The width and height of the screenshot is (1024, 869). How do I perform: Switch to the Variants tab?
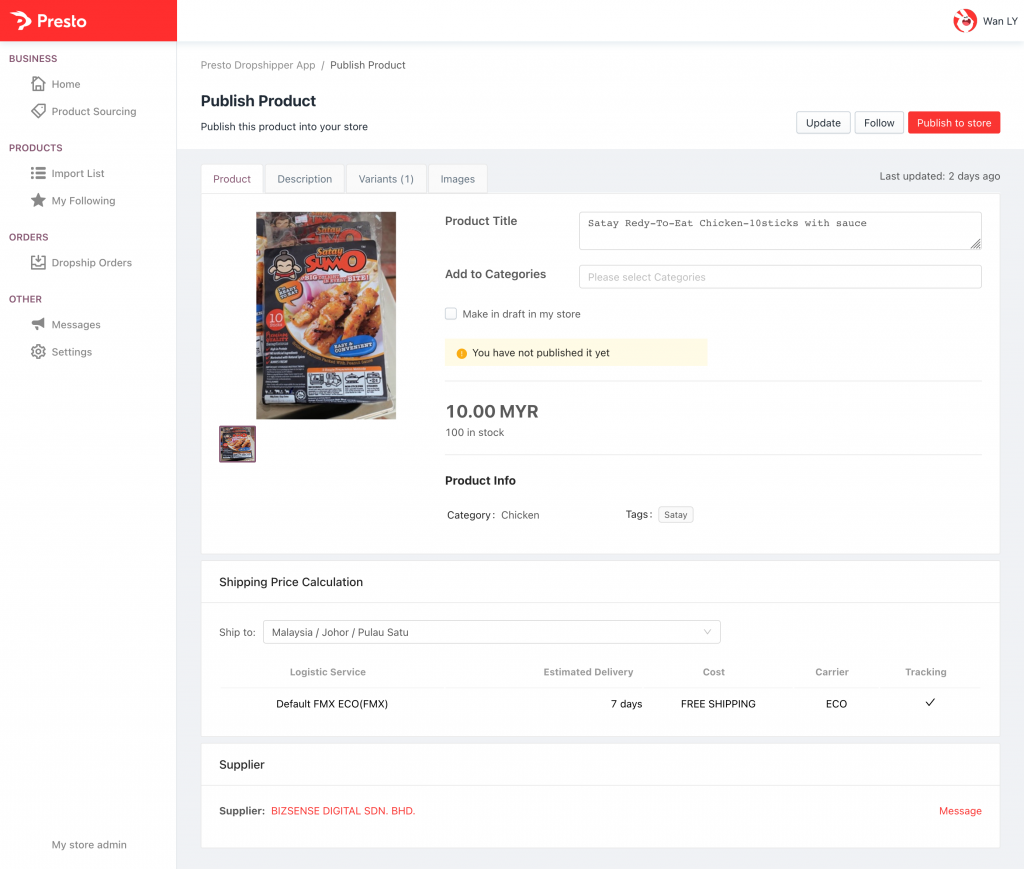coord(386,178)
